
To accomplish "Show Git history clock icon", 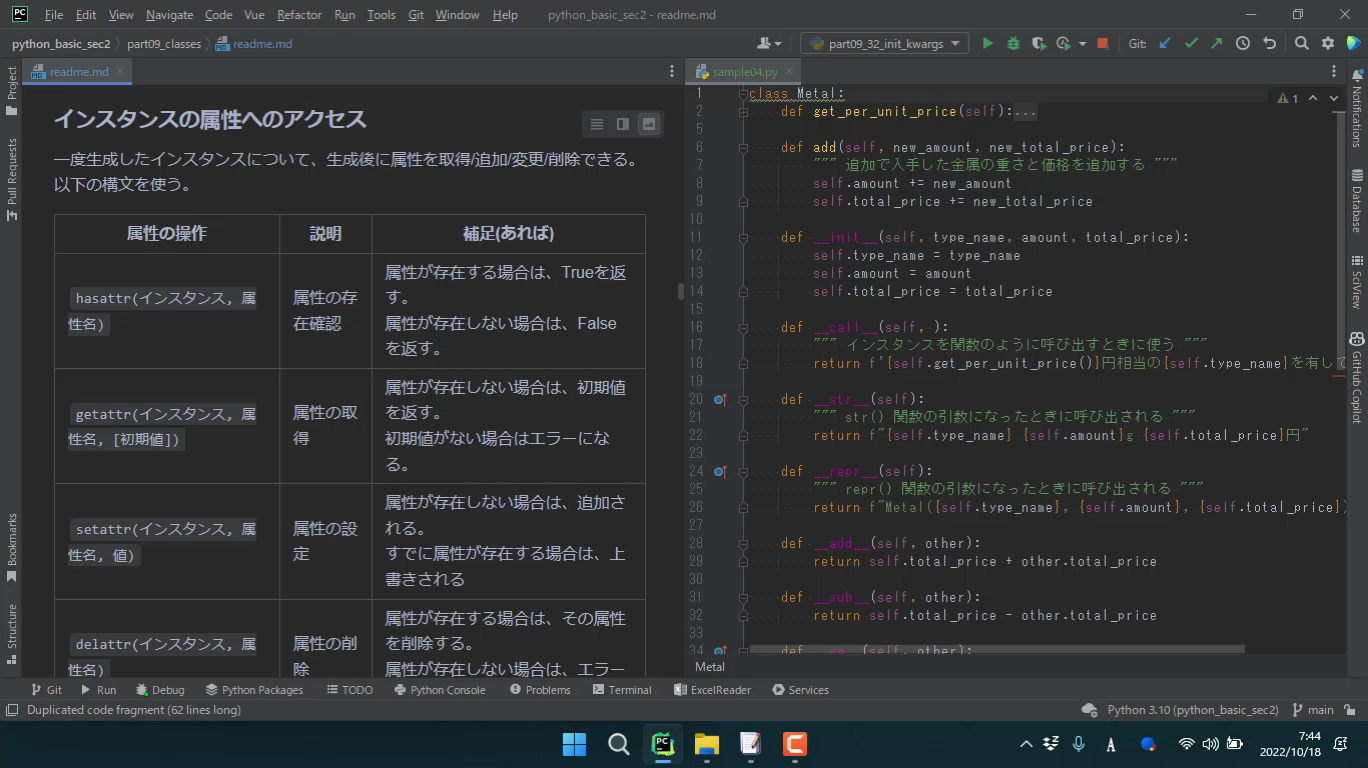I will tap(1243, 43).
